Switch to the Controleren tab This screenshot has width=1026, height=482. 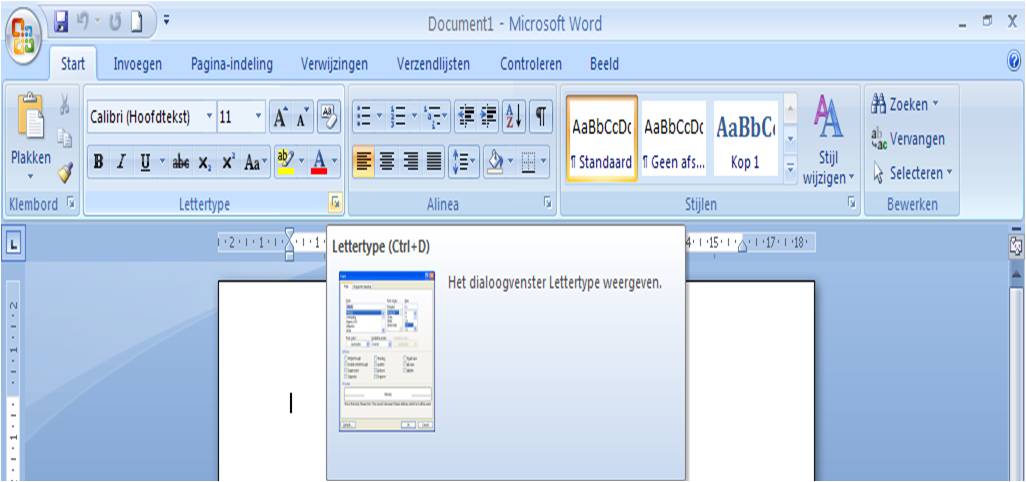point(531,64)
